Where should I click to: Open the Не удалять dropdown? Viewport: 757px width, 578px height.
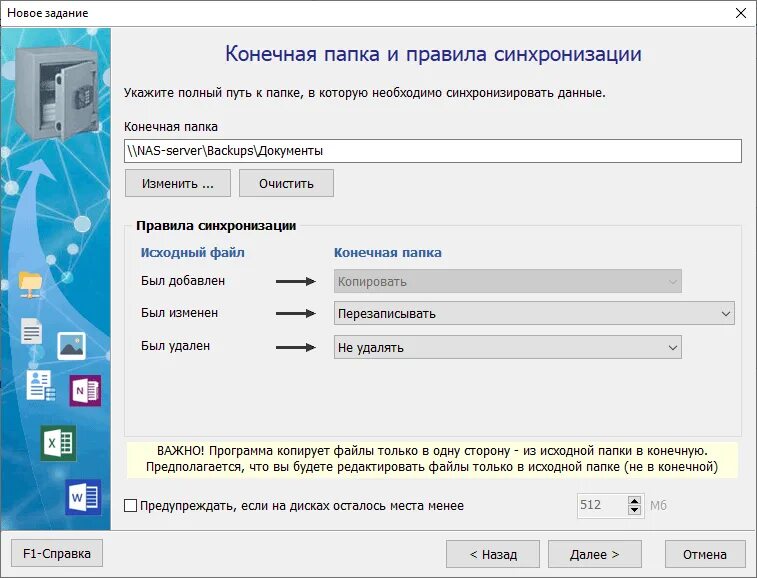(x=508, y=347)
